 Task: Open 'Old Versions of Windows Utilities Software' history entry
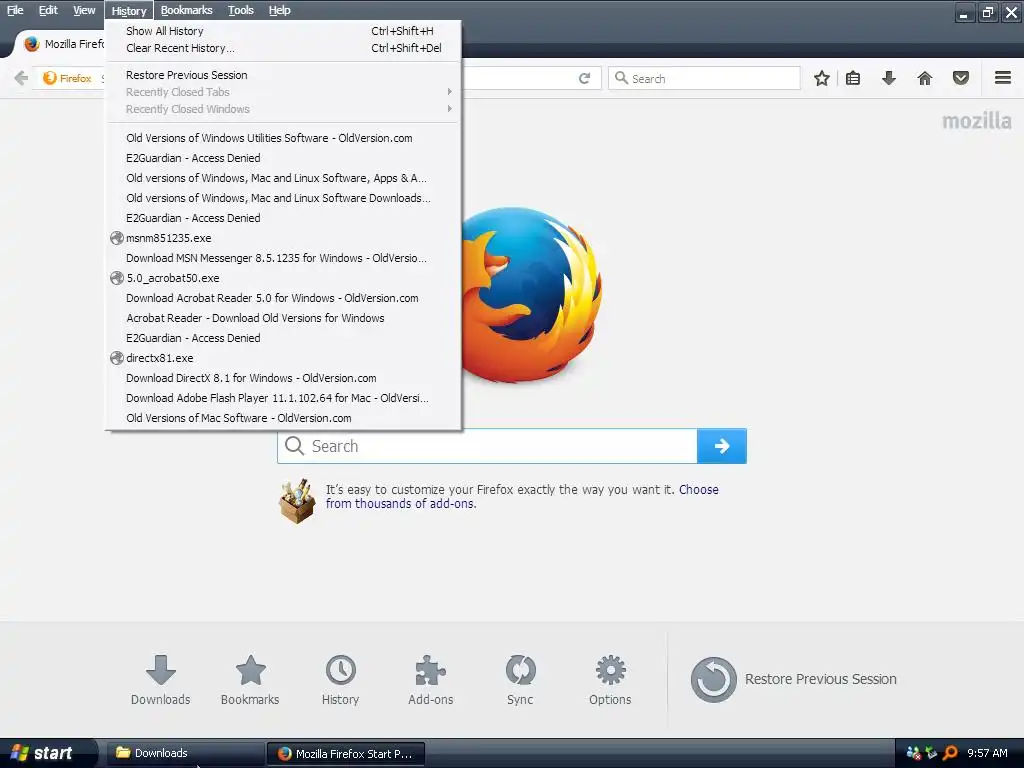coord(283,138)
